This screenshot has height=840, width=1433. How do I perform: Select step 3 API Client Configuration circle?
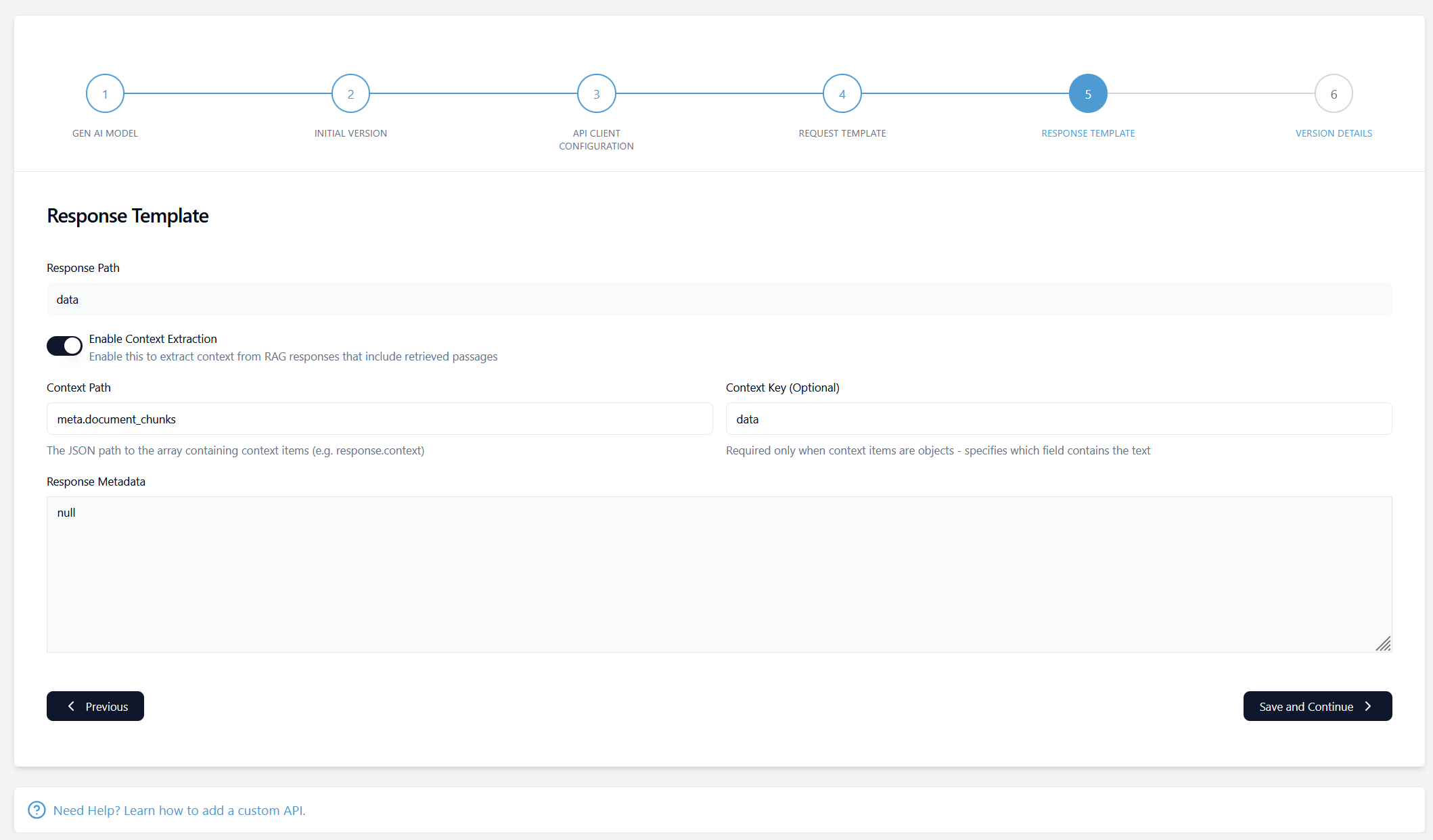coord(596,94)
